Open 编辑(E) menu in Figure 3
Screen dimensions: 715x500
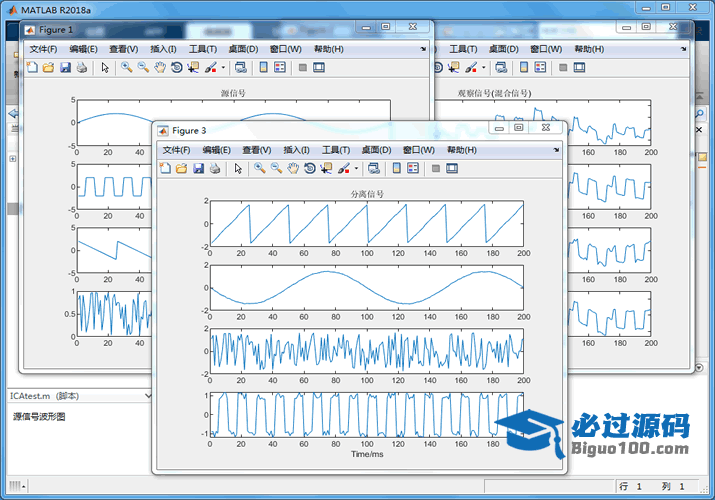pyautogui.click(x=217, y=150)
